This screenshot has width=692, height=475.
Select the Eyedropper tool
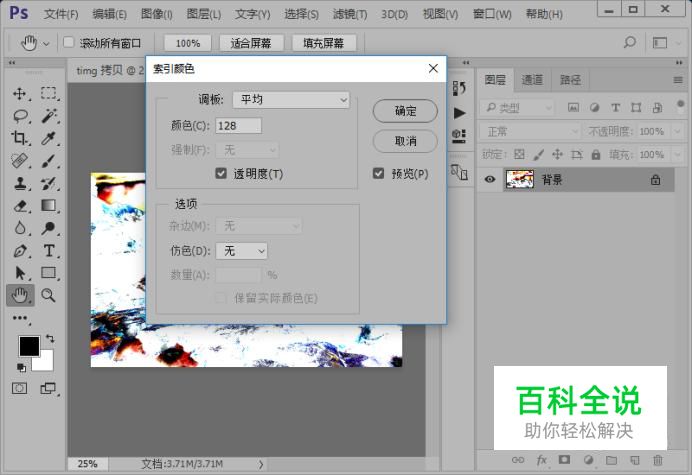(49, 138)
